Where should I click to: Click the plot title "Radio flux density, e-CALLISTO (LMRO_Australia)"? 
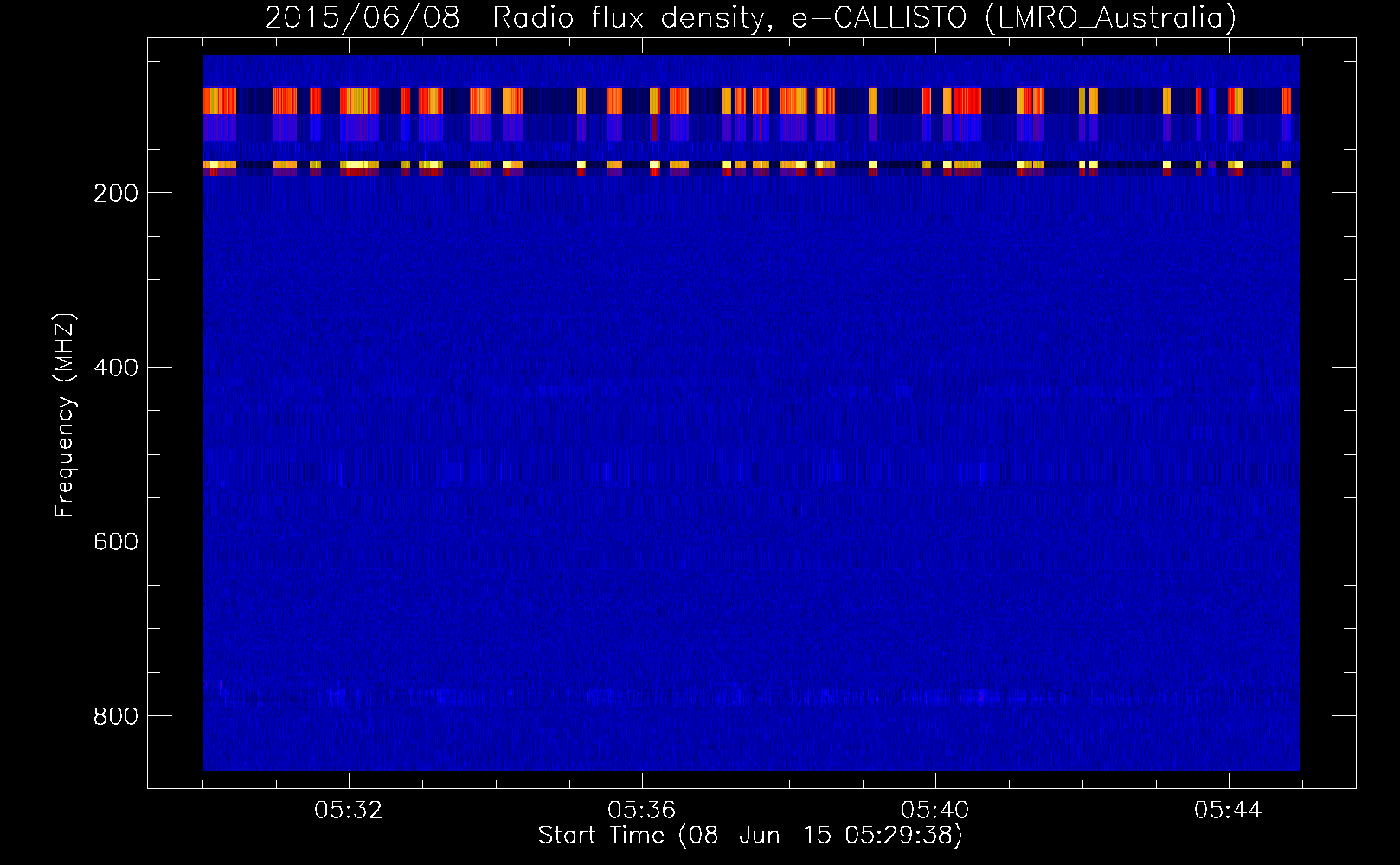pyautogui.click(x=864, y=17)
